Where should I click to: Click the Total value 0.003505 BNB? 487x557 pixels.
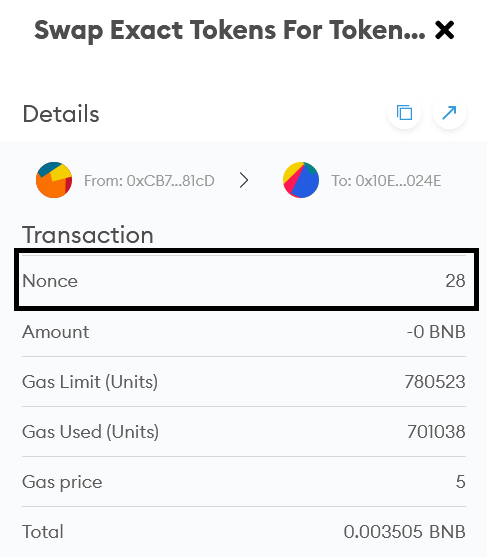coord(405,532)
